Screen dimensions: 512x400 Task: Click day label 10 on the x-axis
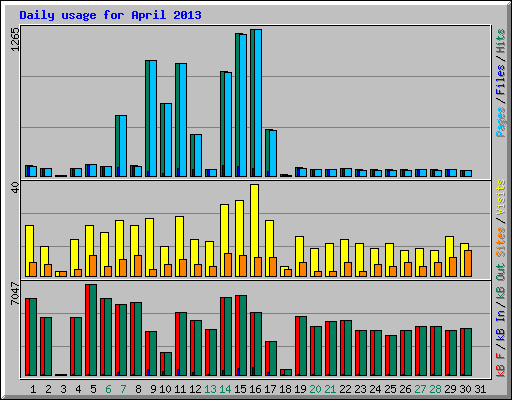[x=165, y=389]
